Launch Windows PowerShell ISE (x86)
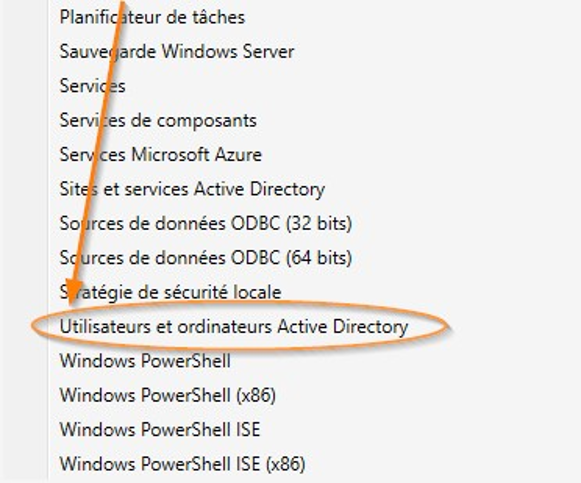 [183, 464]
